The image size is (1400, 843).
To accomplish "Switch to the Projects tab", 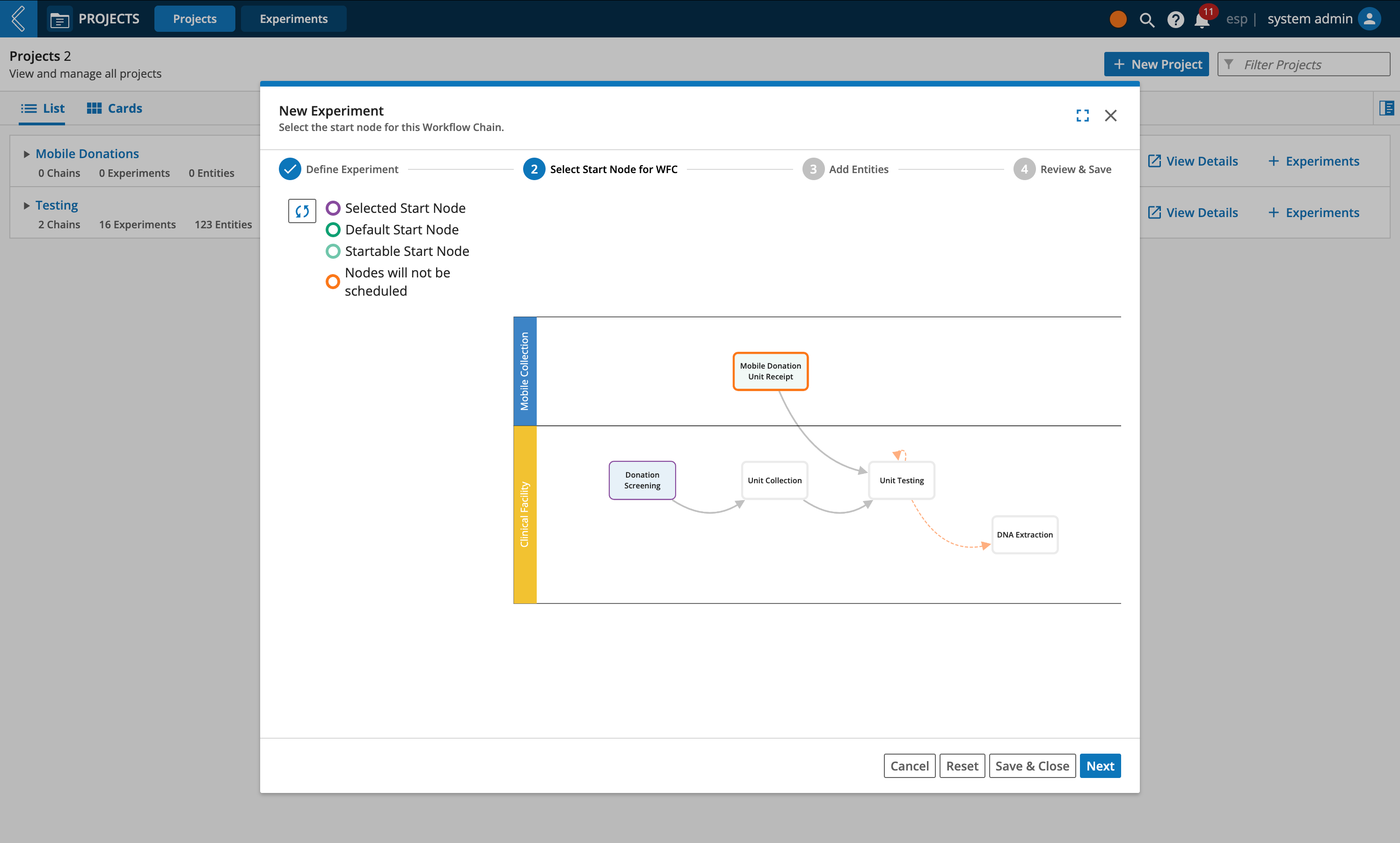I will coord(194,19).
